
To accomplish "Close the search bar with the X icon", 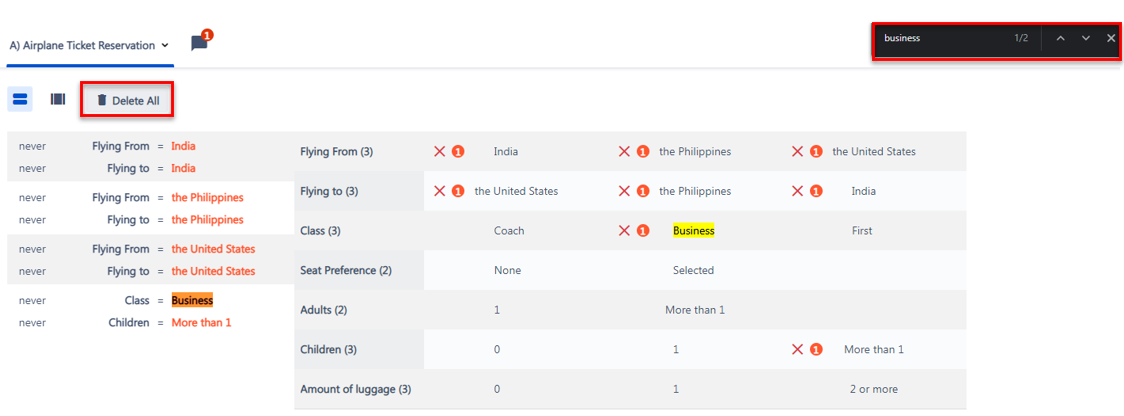I will click(1110, 38).
